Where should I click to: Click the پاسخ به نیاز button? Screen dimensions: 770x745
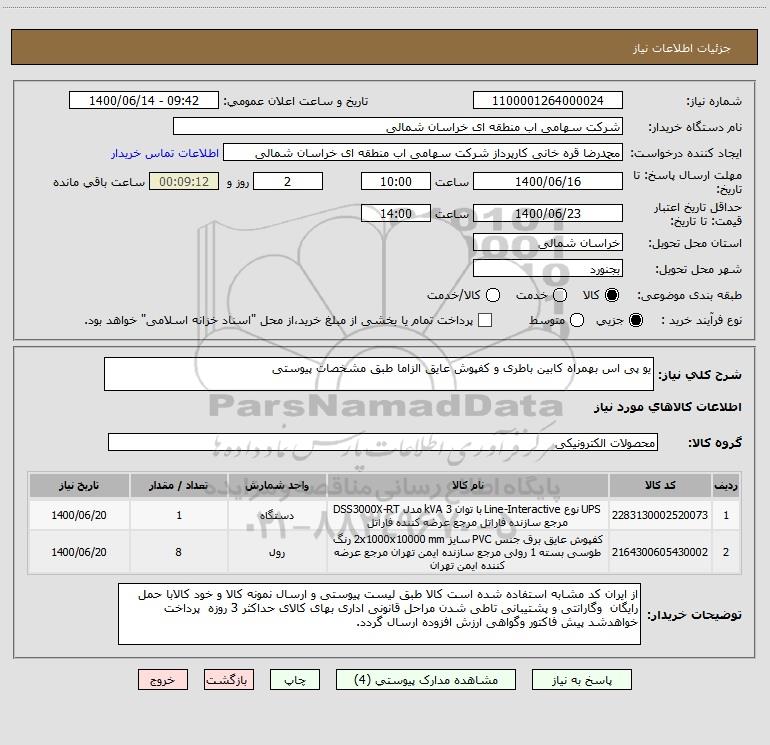[x=581, y=680]
